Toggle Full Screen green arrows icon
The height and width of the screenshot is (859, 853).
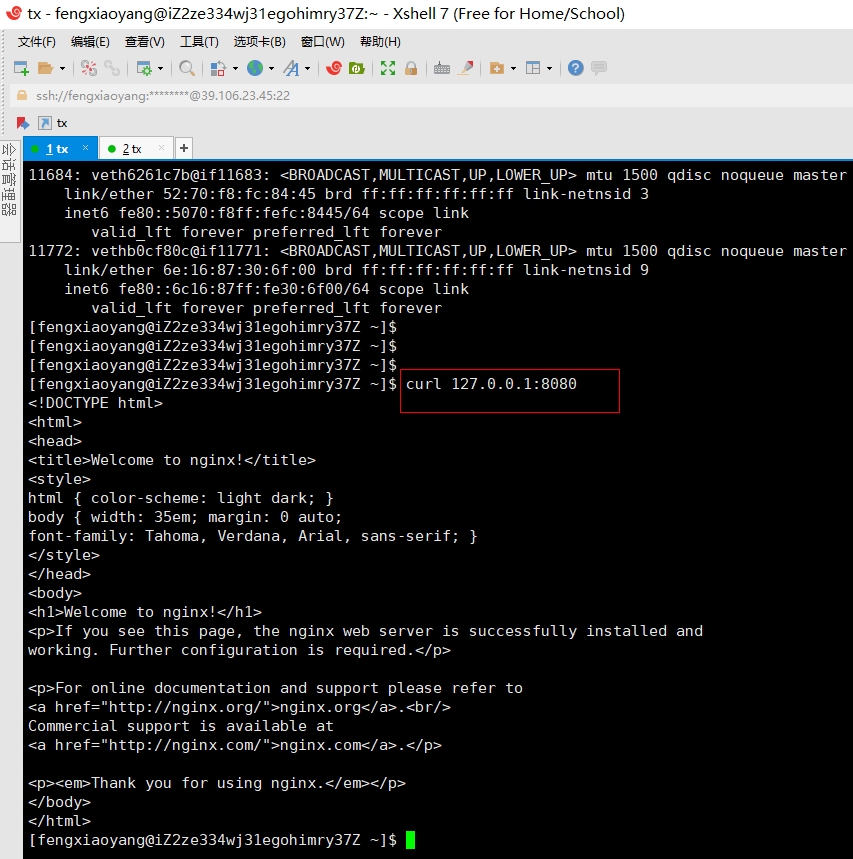pyautogui.click(x=388, y=68)
